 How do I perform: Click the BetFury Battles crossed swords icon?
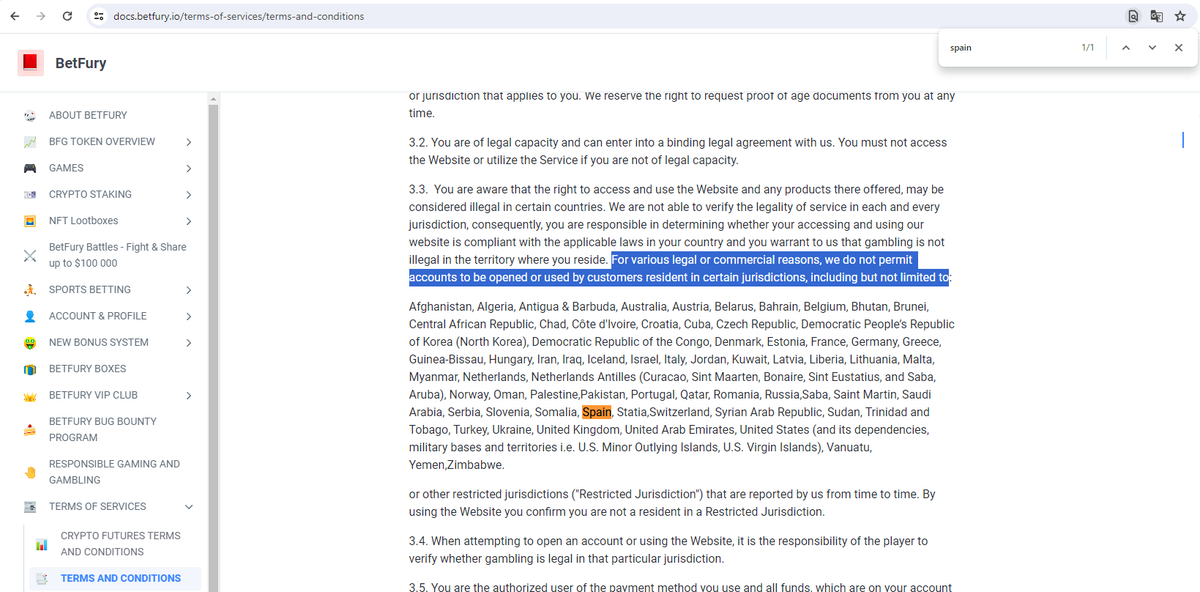click(30, 255)
